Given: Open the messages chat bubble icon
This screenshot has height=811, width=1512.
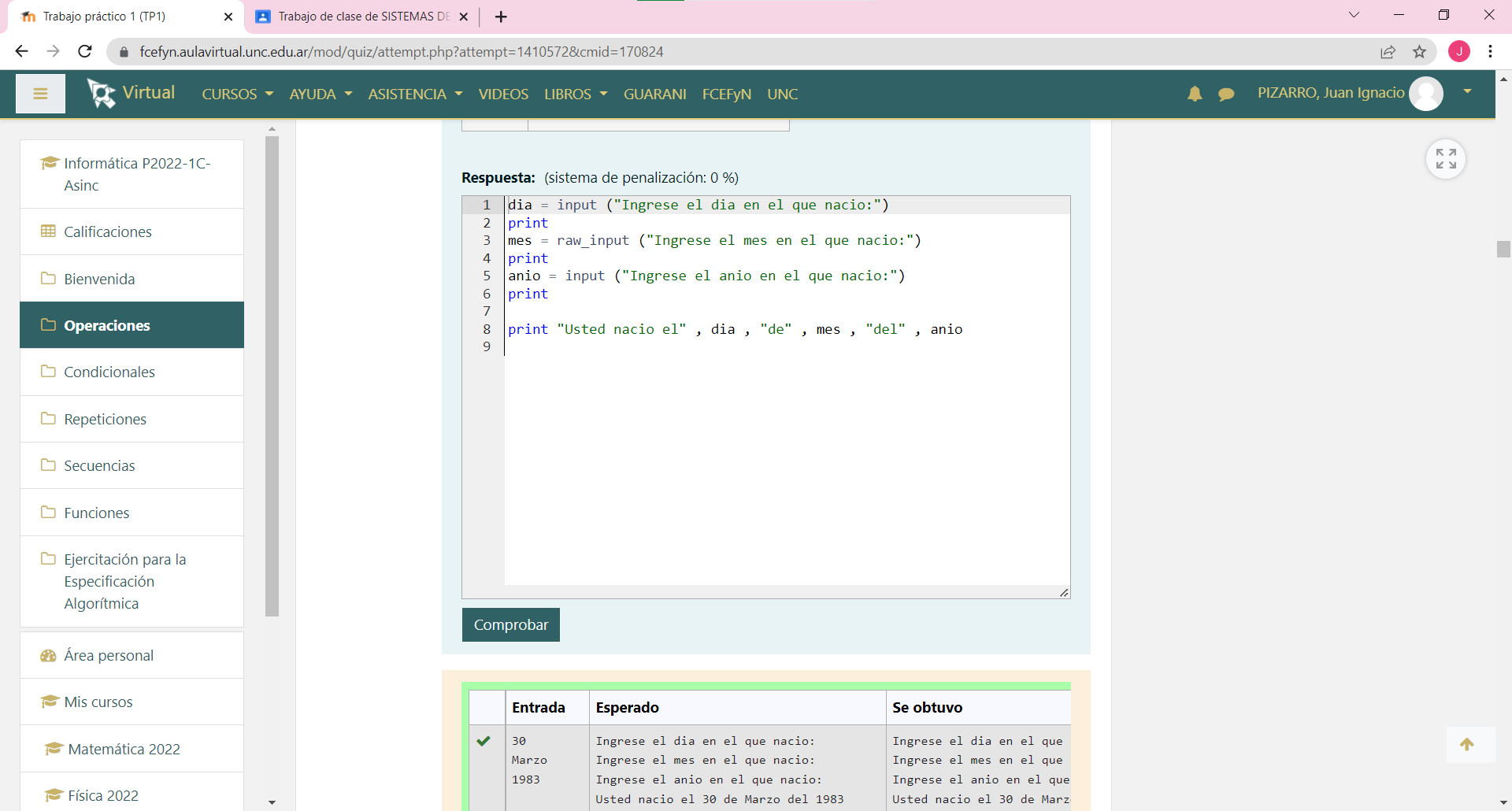Looking at the screenshot, I should click(x=1225, y=94).
